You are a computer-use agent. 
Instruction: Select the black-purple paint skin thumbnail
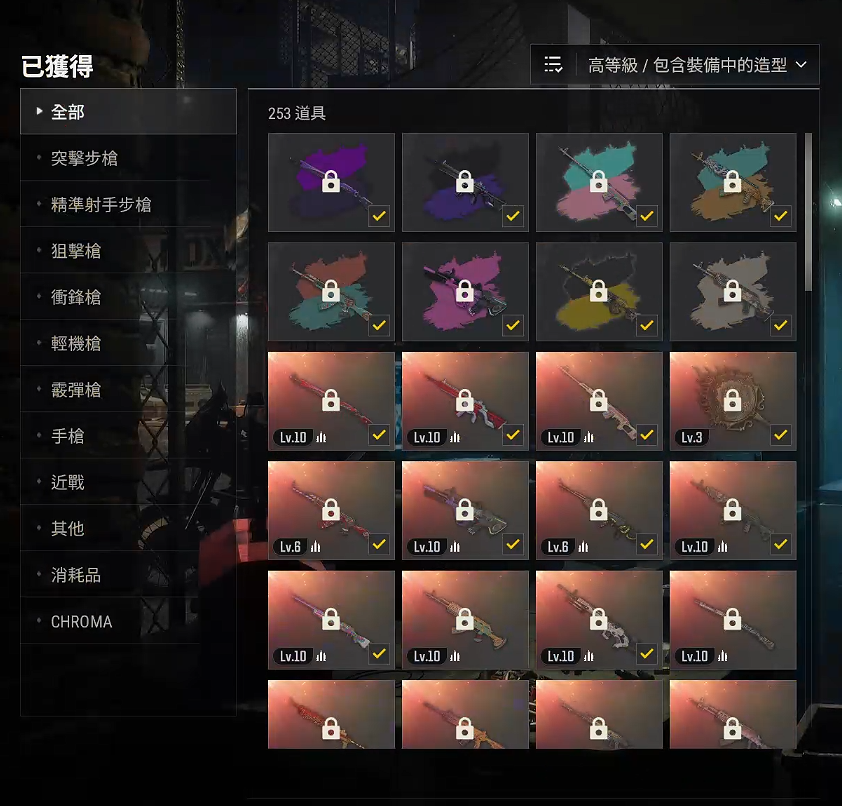coord(465,183)
